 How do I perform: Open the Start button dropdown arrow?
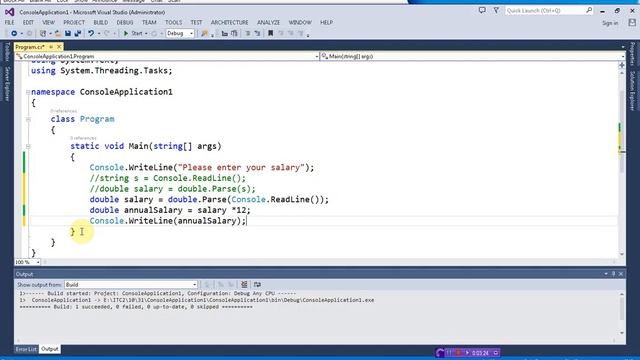146,33
